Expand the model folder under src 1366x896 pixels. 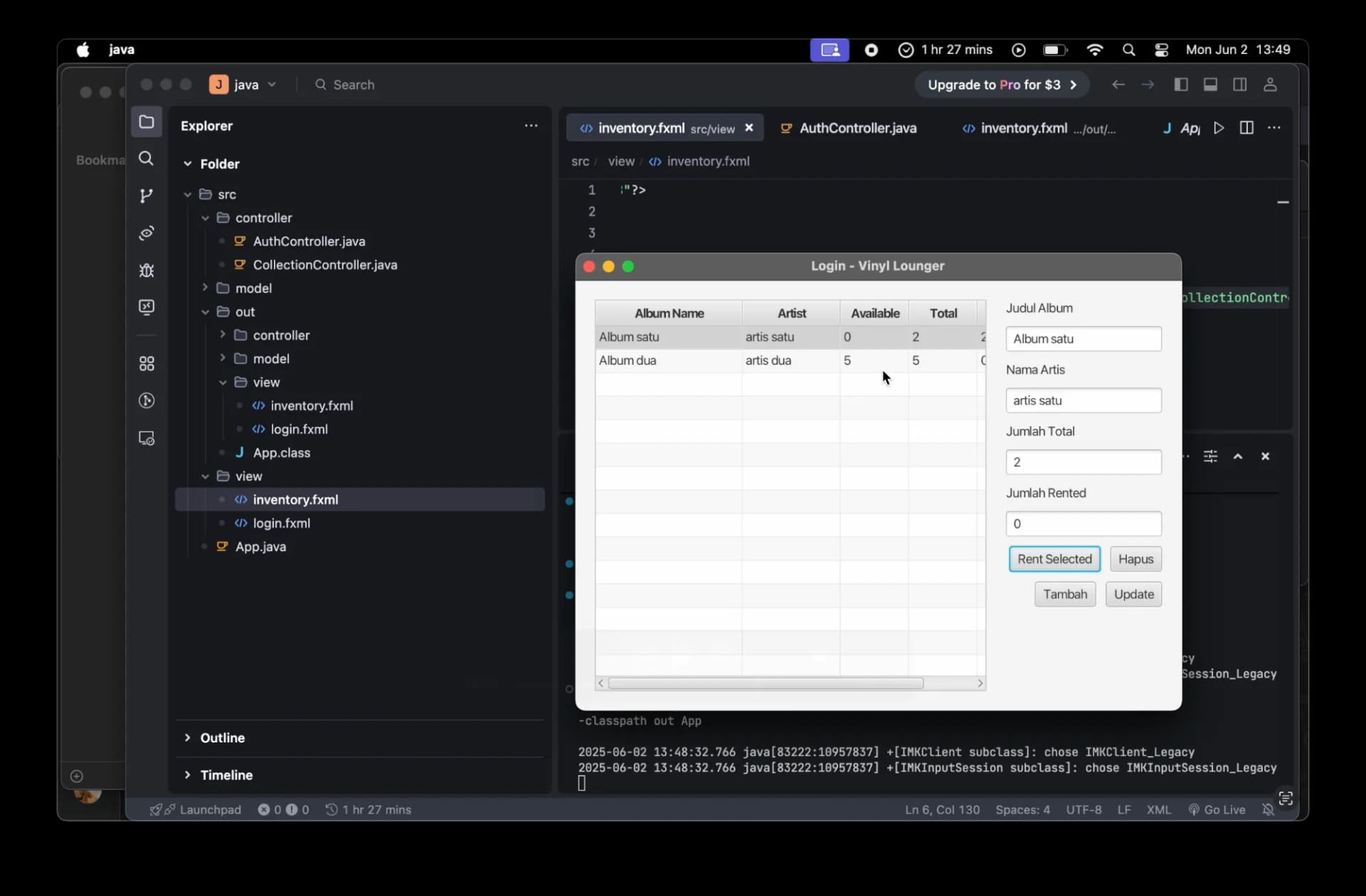click(253, 288)
